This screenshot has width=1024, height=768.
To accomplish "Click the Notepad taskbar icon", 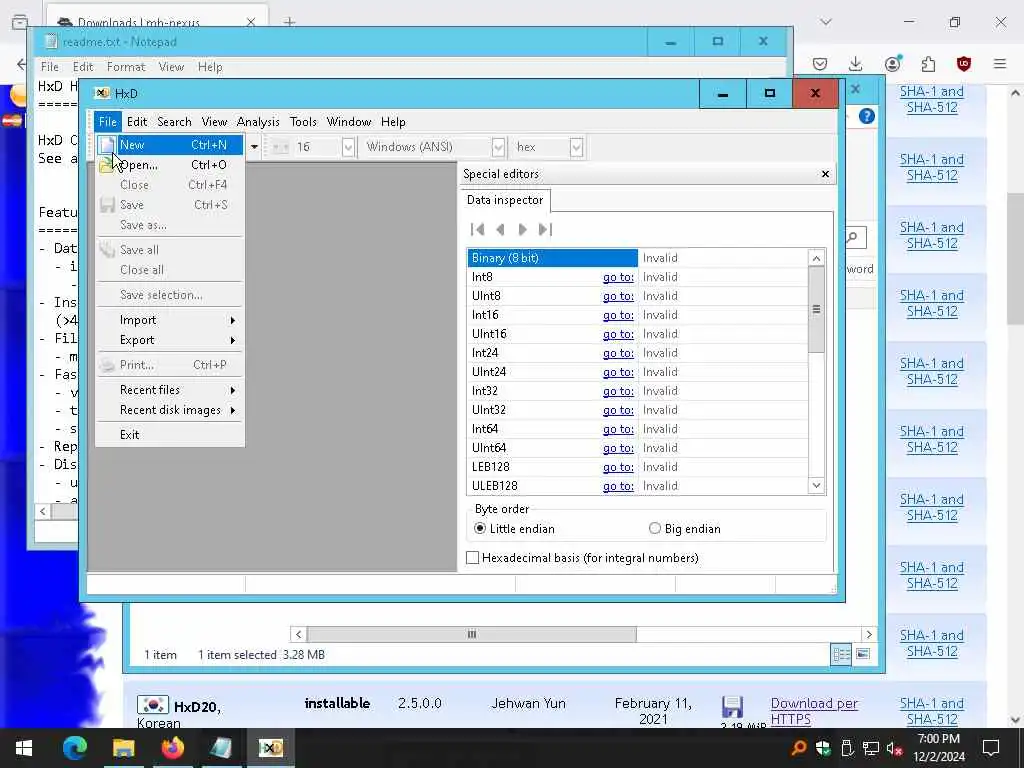I will [x=221, y=748].
